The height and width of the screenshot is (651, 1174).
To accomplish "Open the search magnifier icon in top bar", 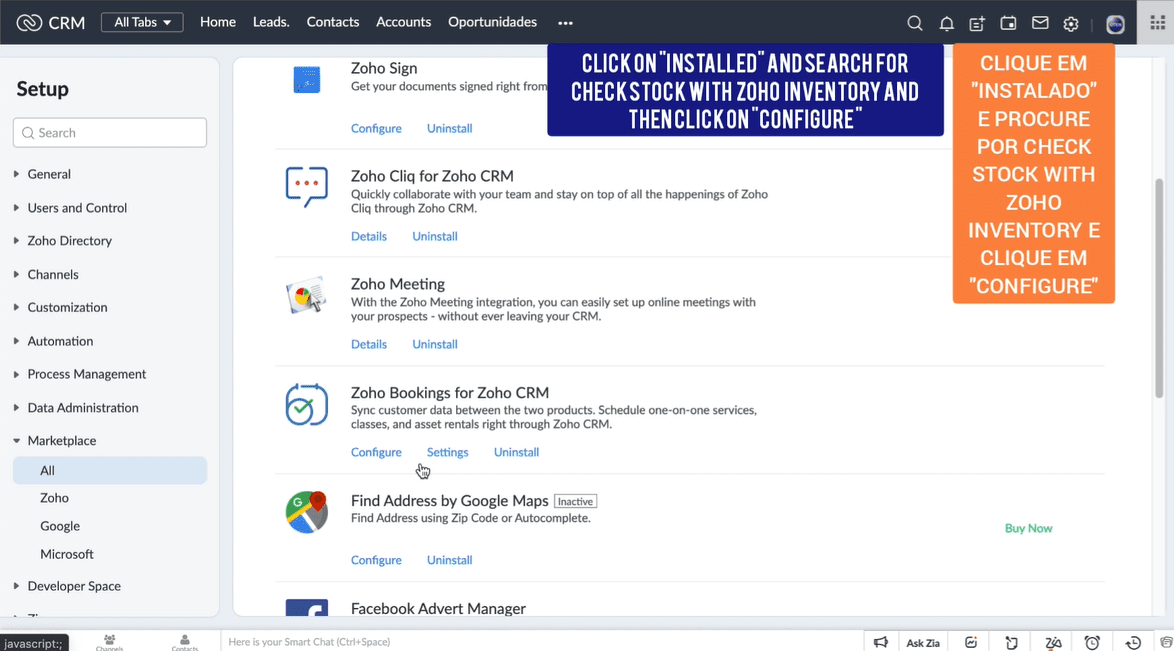I will pyautogui.click(x=914, y=23).
